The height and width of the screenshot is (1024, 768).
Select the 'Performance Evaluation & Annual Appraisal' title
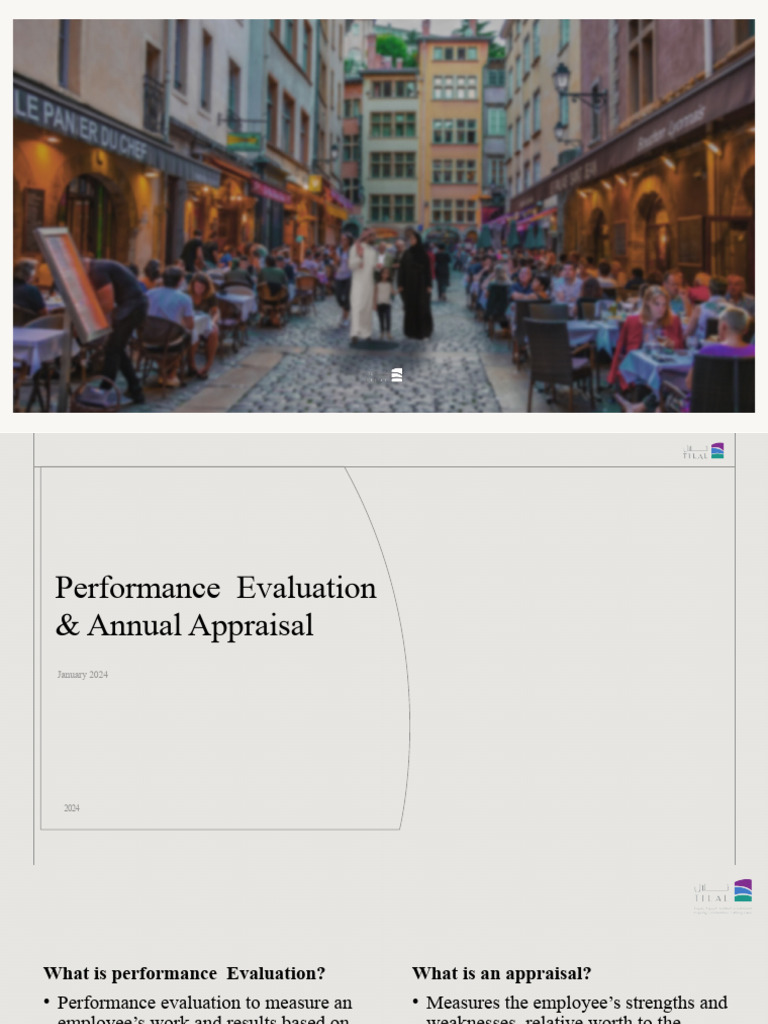[x=216, y=606]
